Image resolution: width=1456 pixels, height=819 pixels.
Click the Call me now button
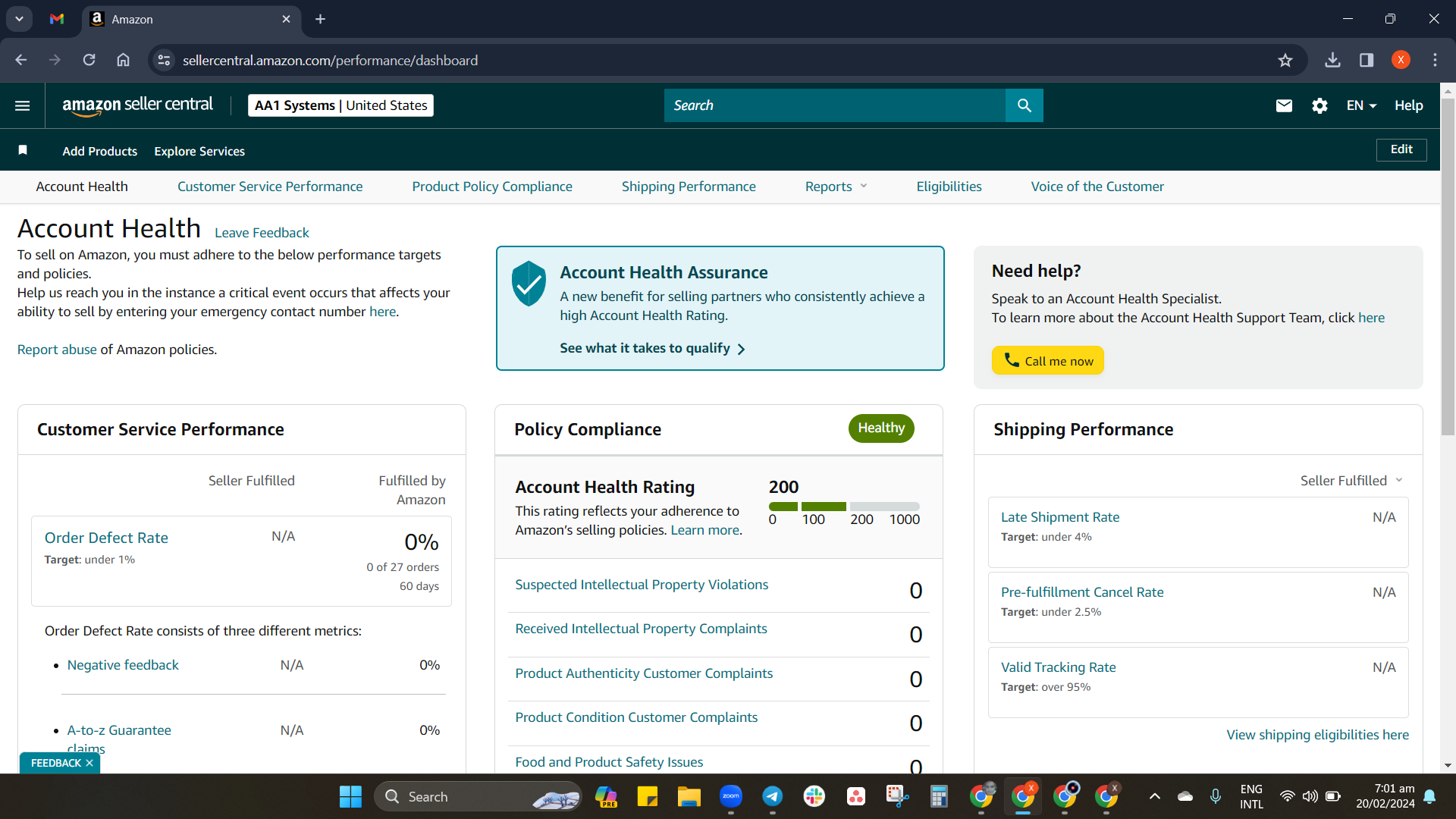(x=1047, y=361)
